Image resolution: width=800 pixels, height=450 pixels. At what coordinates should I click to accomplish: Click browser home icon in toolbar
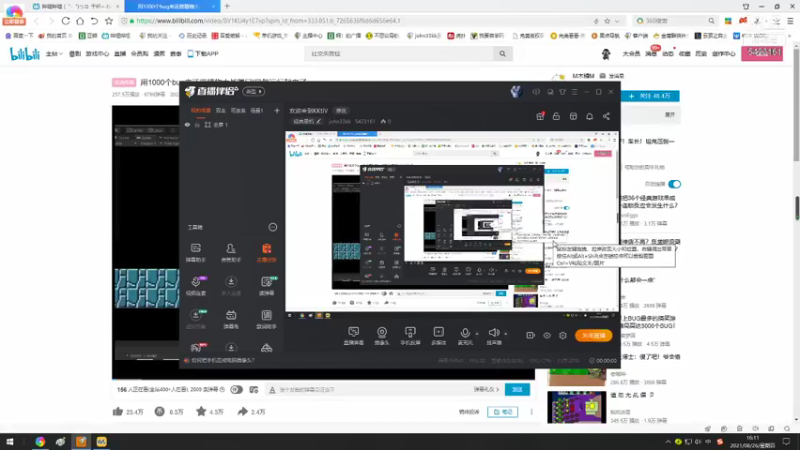pyautogui.click(x=80, y=21)
